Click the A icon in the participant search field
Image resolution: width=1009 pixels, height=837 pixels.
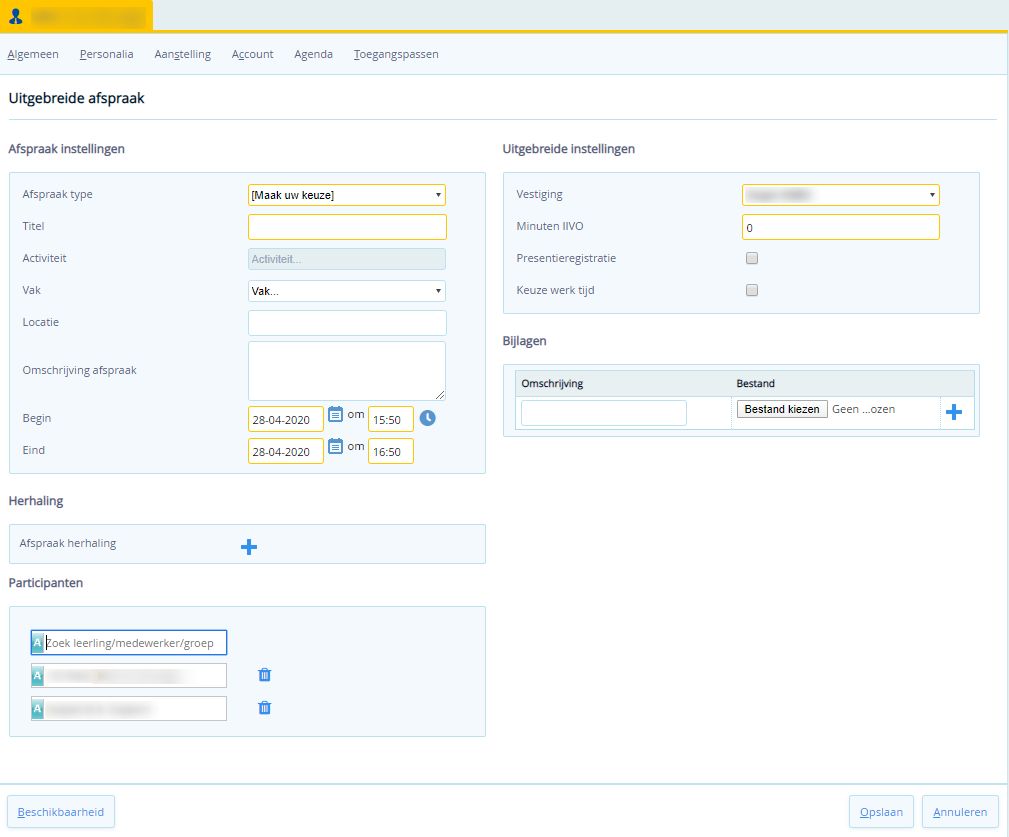tap(38, 642)
